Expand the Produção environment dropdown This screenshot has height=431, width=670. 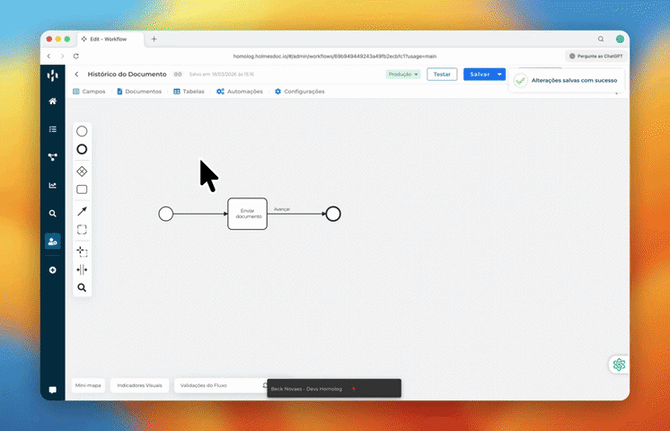[x=403, y=74]
